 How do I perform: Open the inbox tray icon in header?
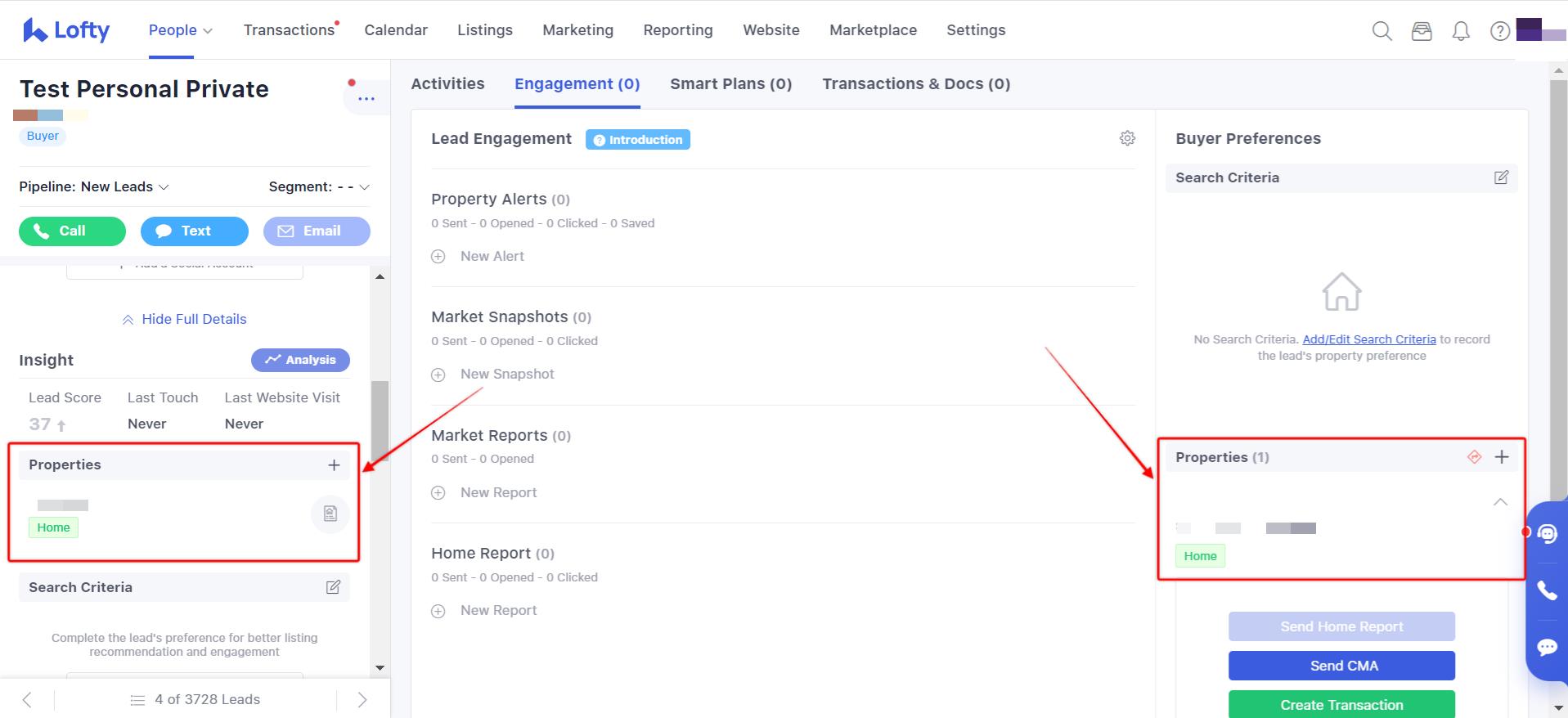click(1422, 31)
